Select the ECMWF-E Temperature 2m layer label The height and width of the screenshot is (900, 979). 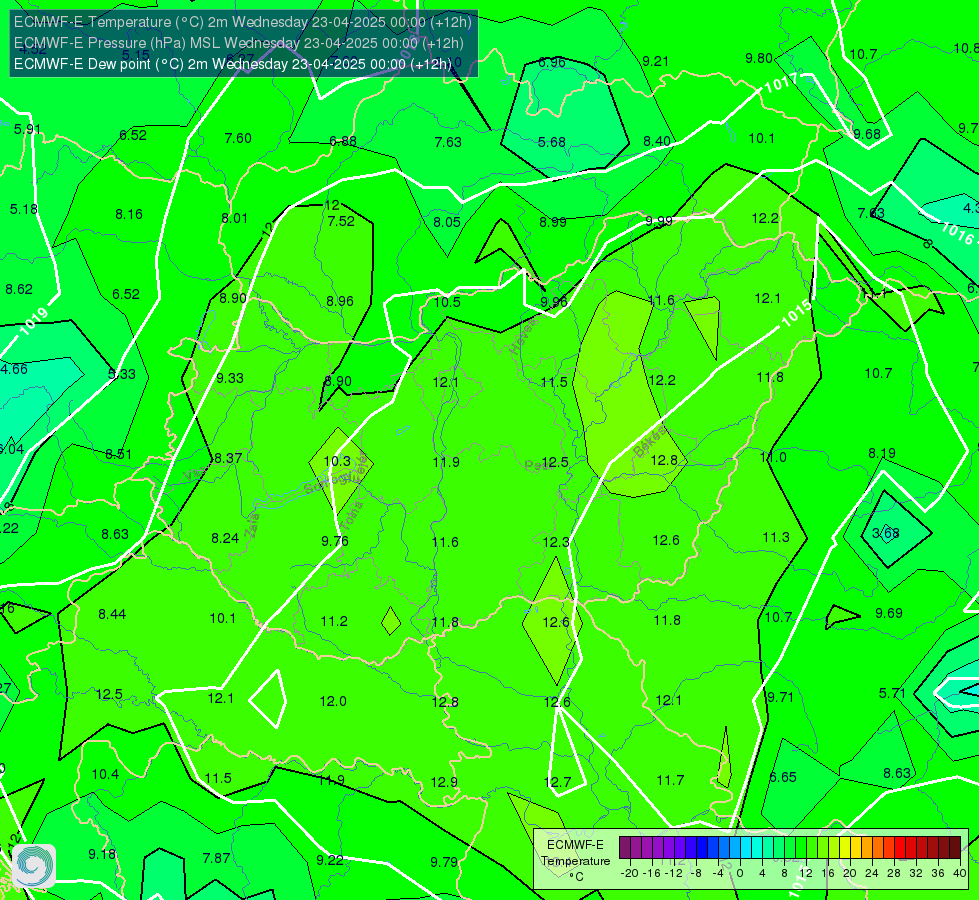(242, 22)
